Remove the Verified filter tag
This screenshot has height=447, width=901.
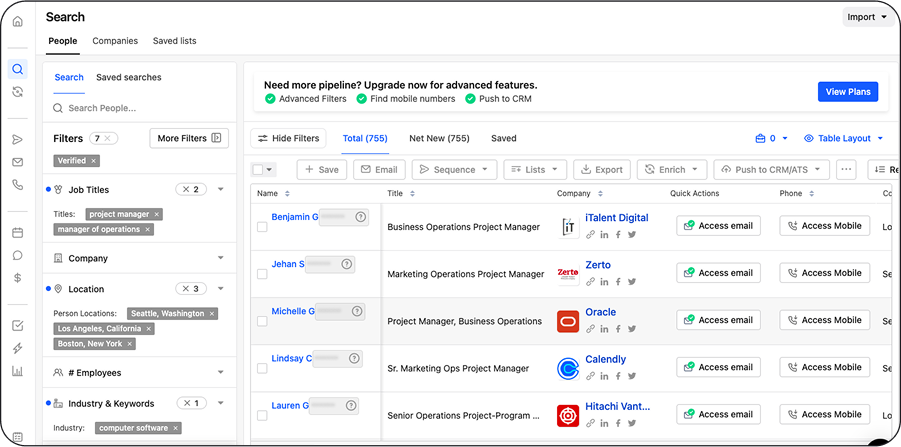[94, 161]
